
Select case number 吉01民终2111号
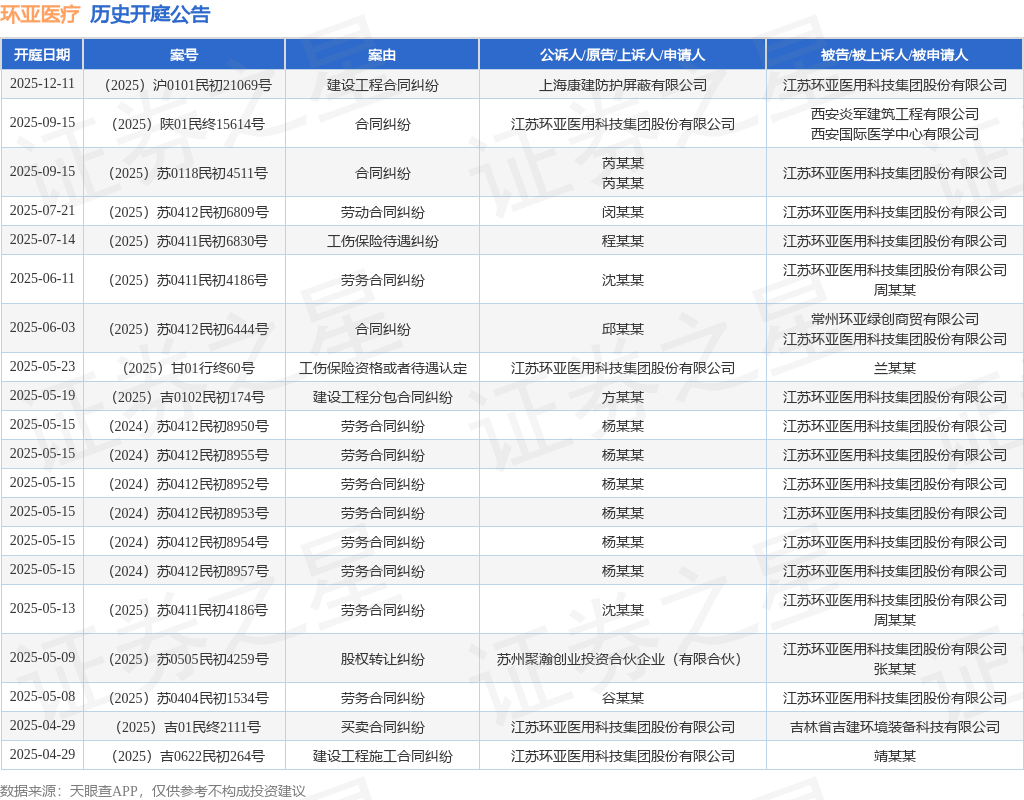click(187, 727)
